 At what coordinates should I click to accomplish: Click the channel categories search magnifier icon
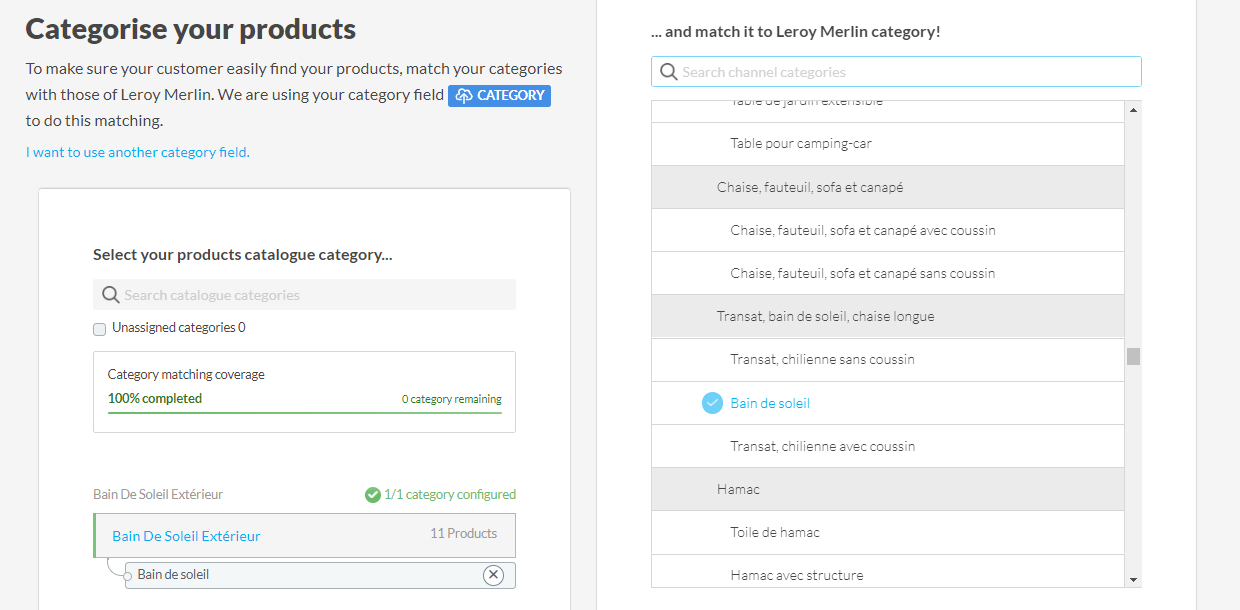pos(668,72)
